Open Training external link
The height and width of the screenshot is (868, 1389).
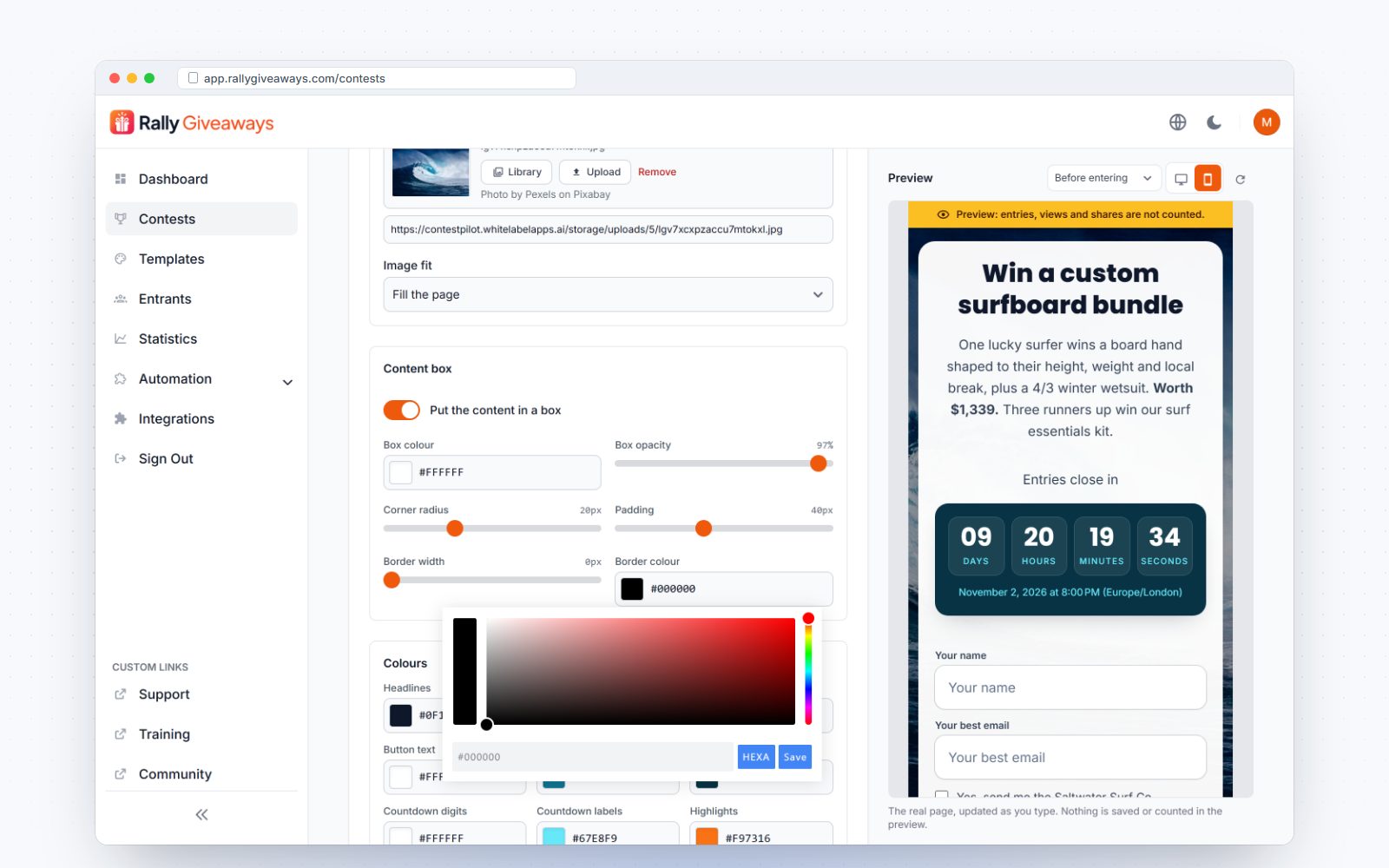pyautogui.click(x=201, y=734)
